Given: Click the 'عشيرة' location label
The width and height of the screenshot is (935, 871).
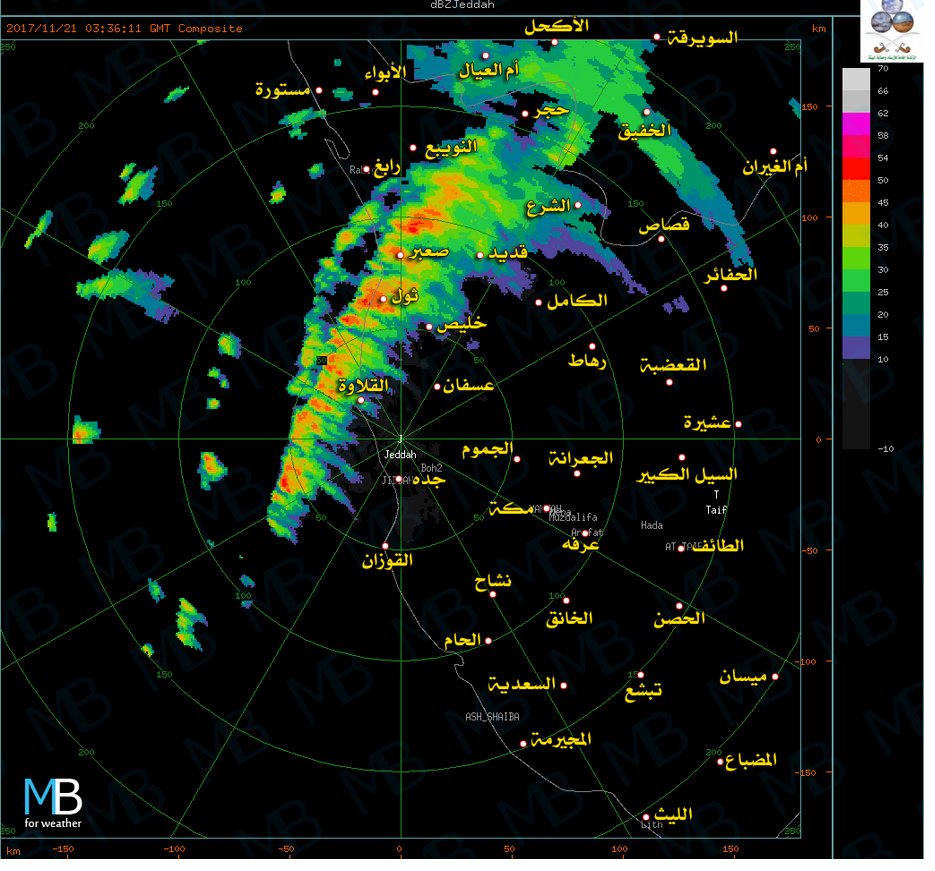Looking at the screenshot, I should click(x=707, y=423).
